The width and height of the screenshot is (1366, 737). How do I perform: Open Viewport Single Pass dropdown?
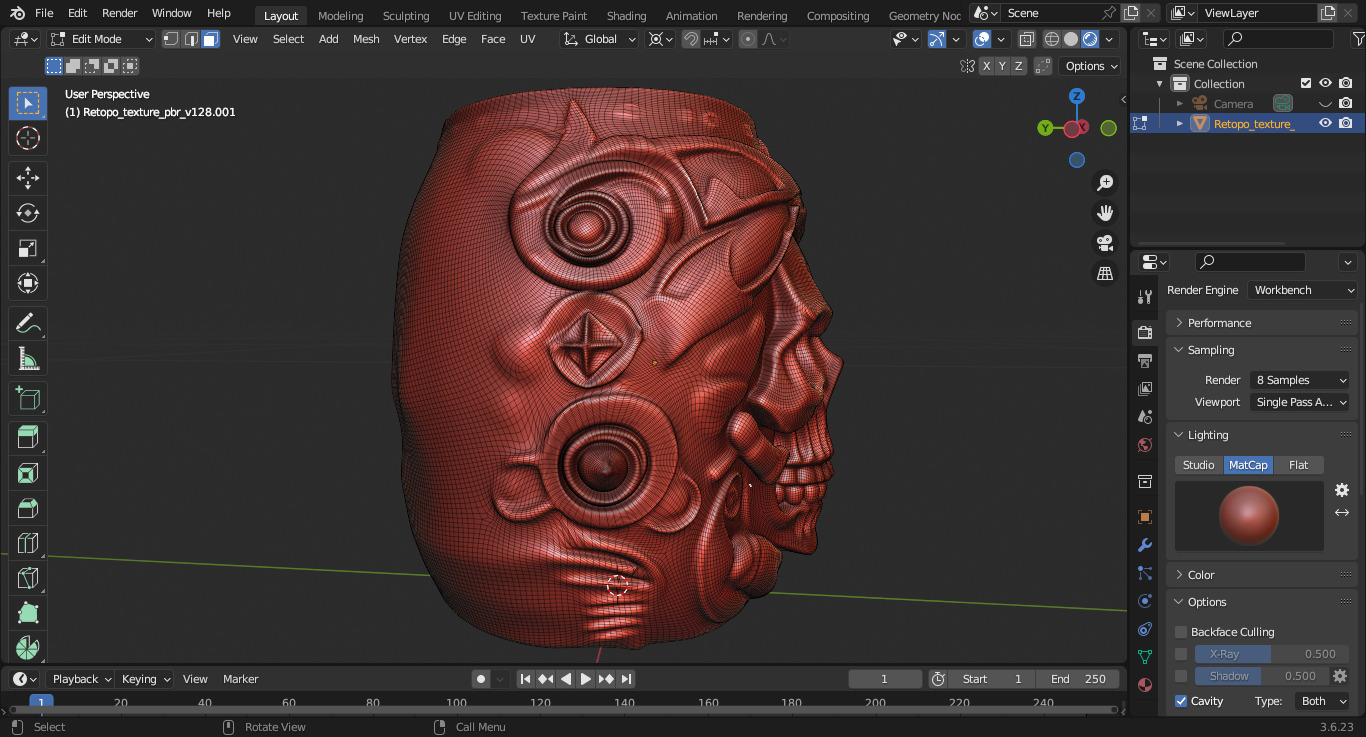pyautogui.click(x=1300, y=402)
